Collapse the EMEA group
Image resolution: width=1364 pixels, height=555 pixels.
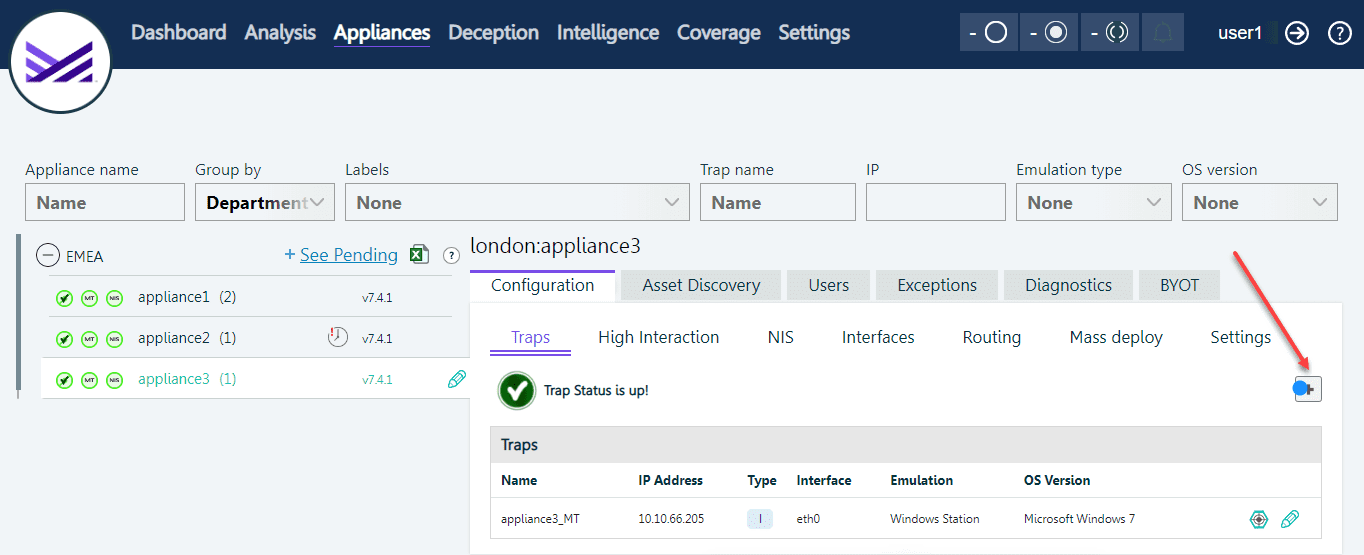(48, 256)
